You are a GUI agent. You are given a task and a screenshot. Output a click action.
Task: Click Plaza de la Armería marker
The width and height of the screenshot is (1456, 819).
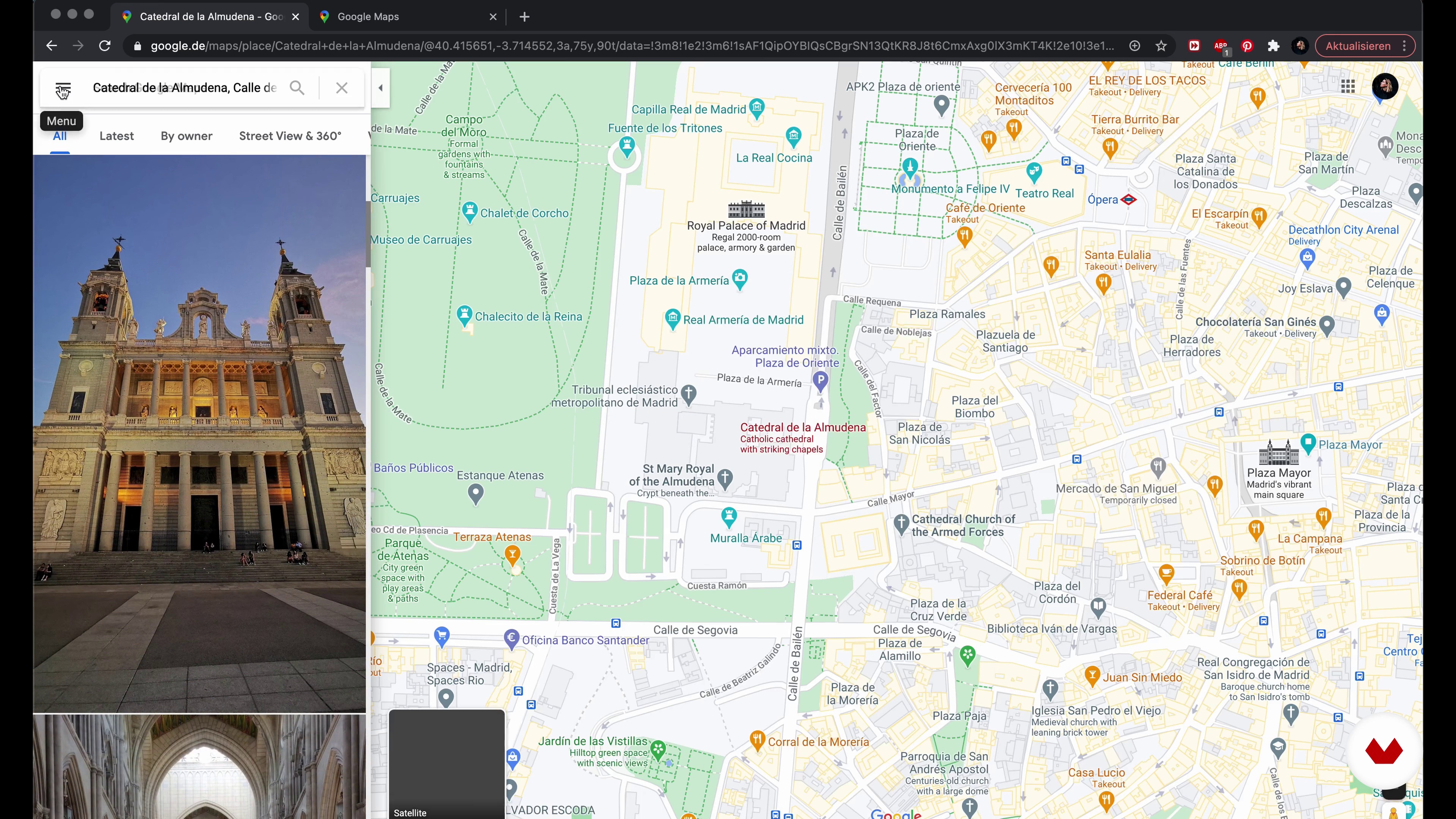tap(740, 279)
